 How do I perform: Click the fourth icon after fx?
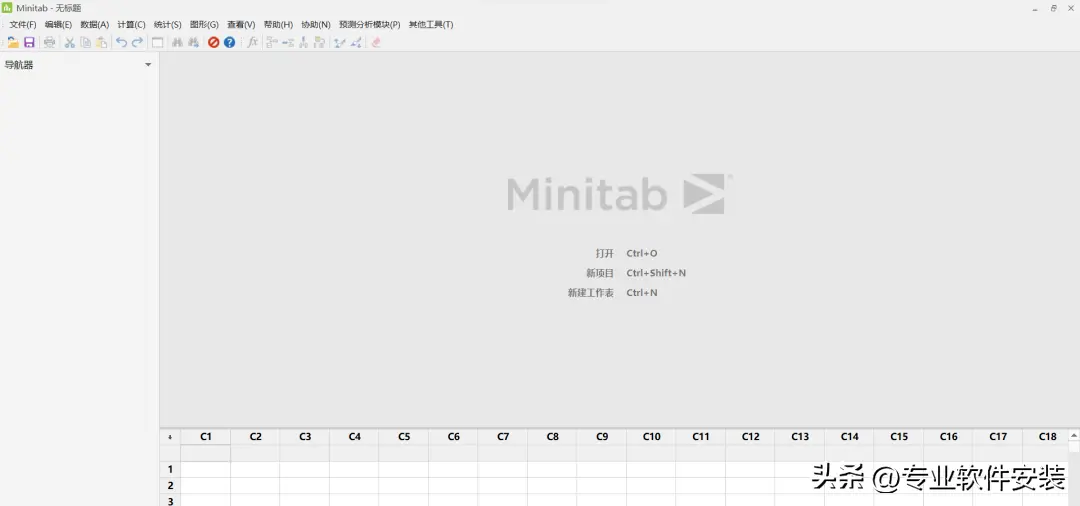pyautogui.click(x=319, y=42)
